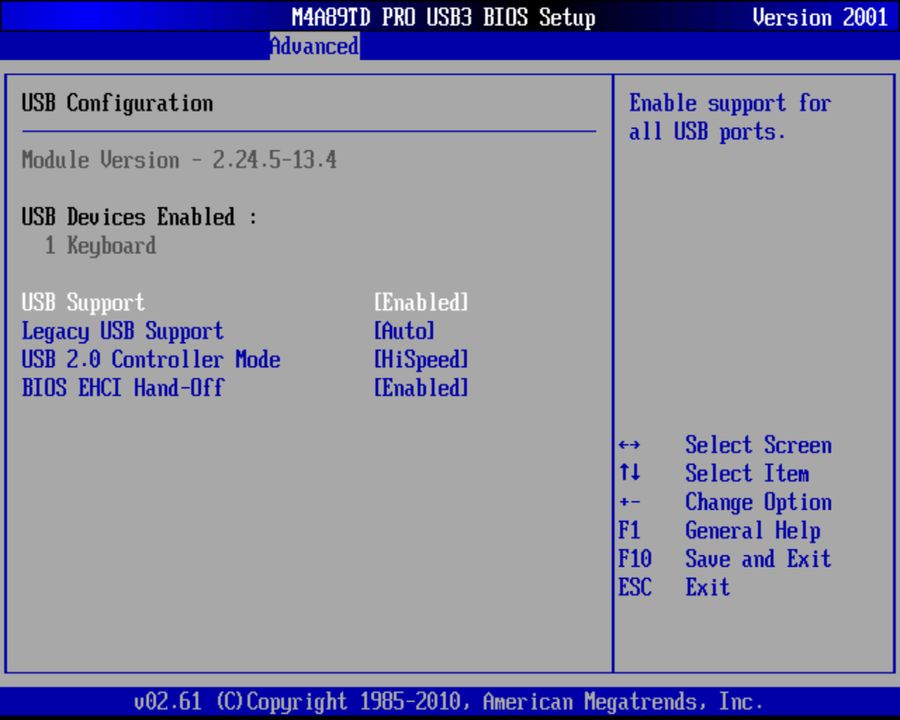This screenshot has width=900, height=720.
Task: Open the USB 2.0 Controller Mode selector
Action: click(151, 360)
